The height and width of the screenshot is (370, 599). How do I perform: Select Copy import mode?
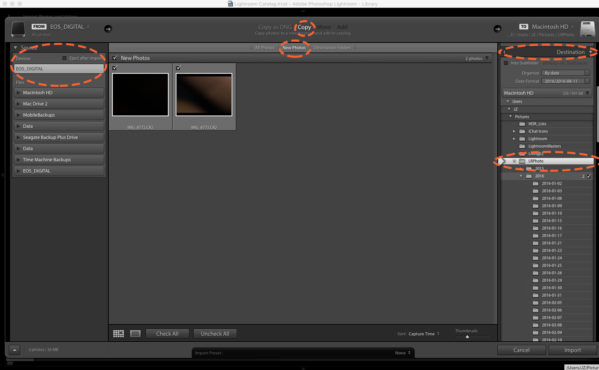tap(304, 27)
